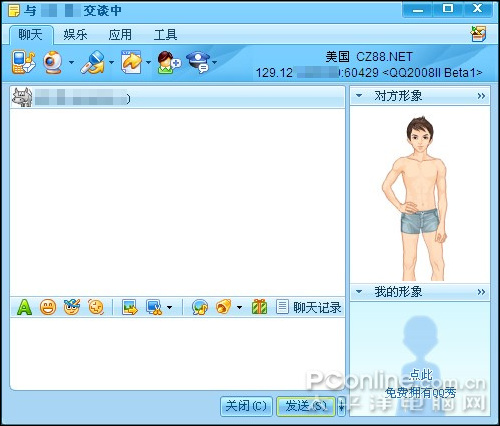Open font settings with green A icon
The width and height of the screenshot is (500, 426).
point(24,307)
